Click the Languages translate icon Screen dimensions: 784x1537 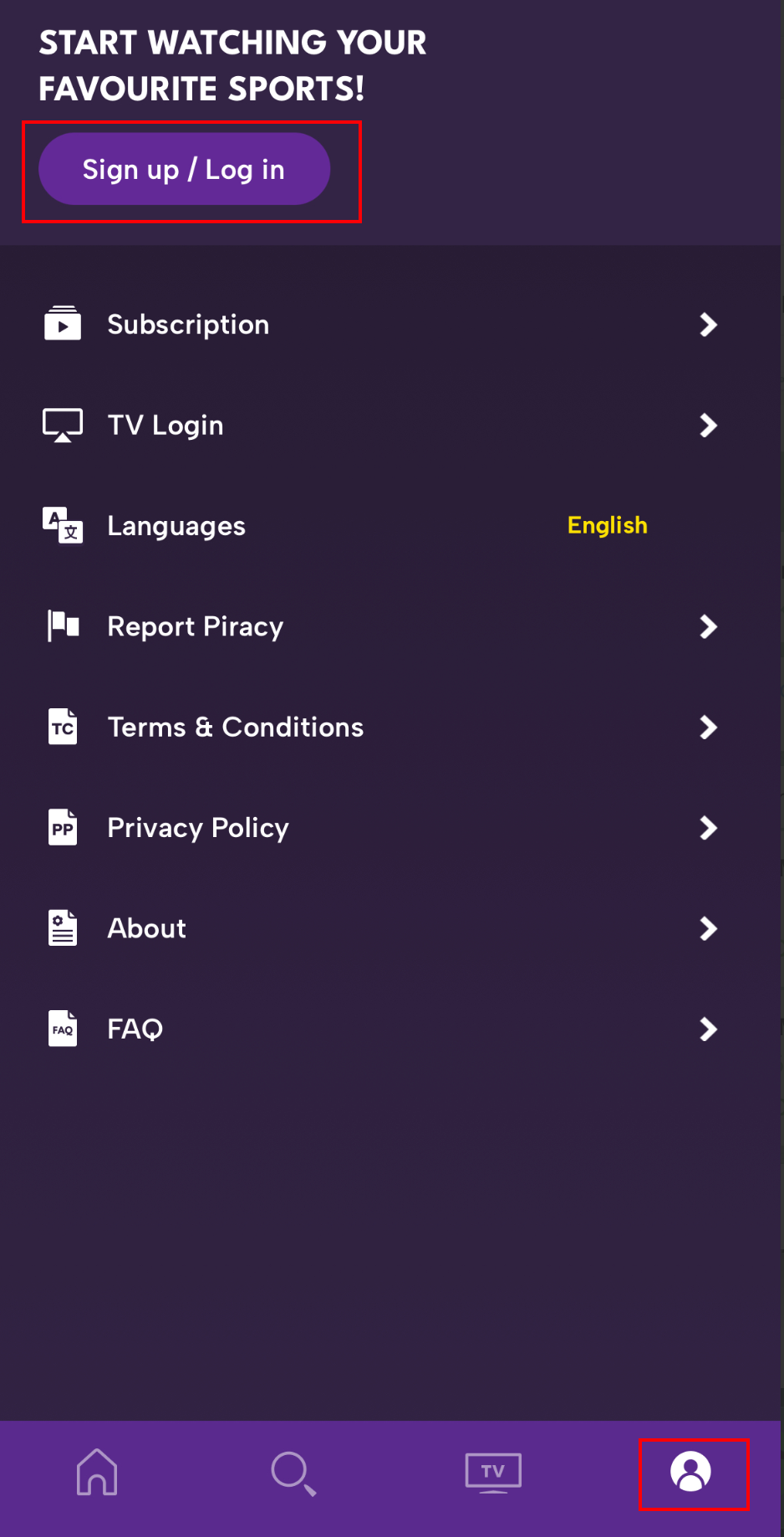click(x=63, y=525)
